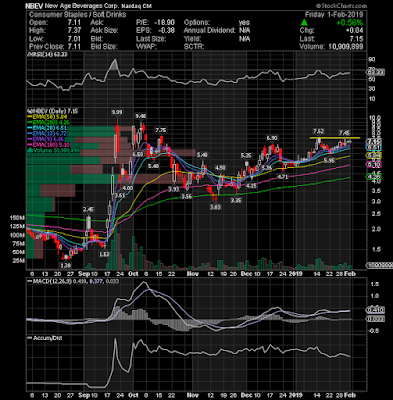
Task: Click the 9.48 peak price label
Action: (141, 116)
